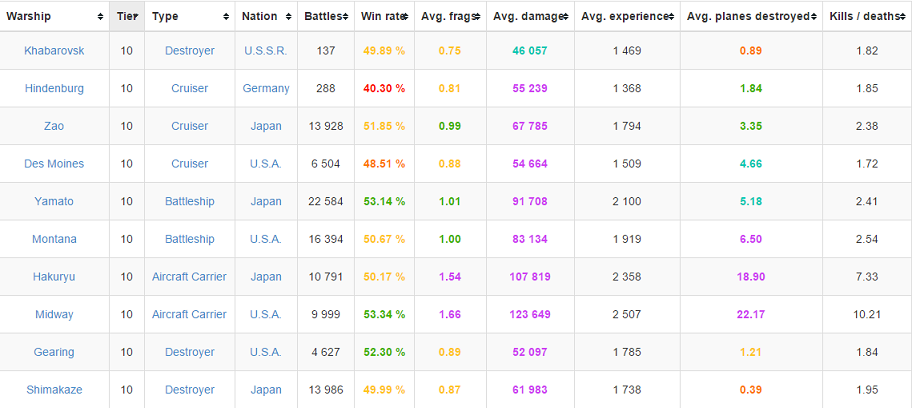Click U.S.A. nation in Gearing row
Screen dimensions: 912x408
tap(266, 352)
